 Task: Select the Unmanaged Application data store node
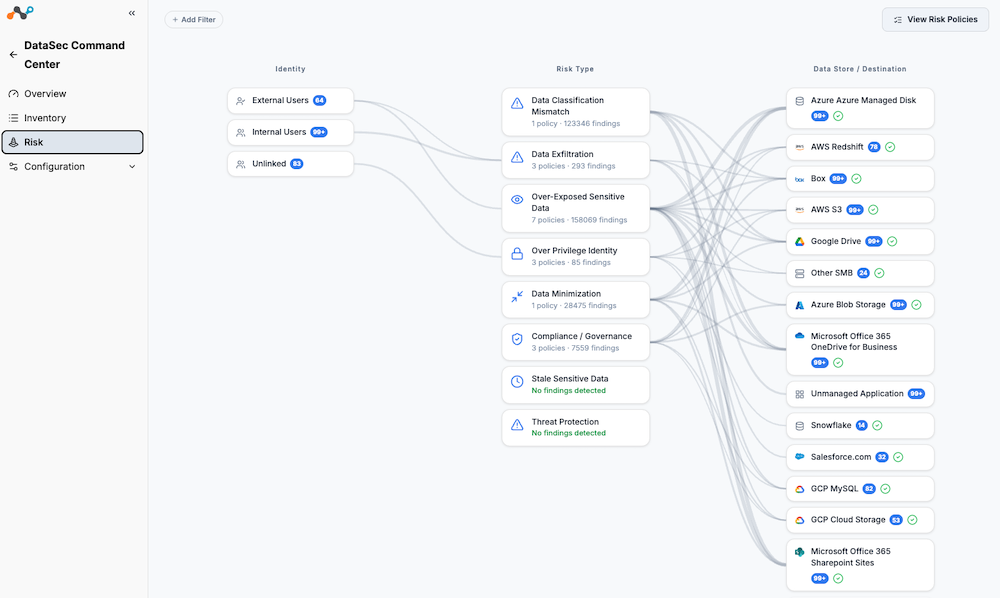coord(860,394)
